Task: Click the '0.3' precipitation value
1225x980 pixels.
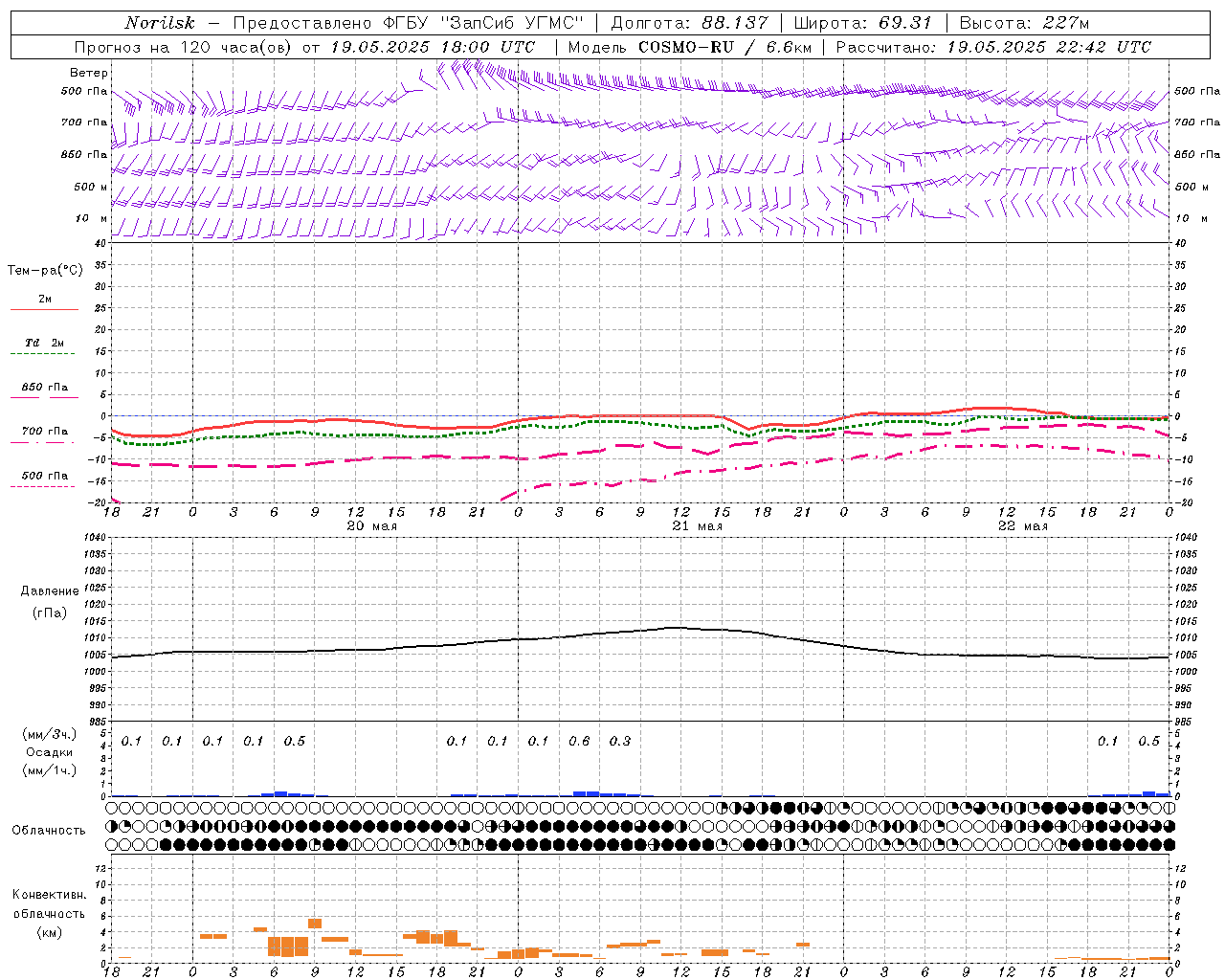Action: [x=620, y=741]
